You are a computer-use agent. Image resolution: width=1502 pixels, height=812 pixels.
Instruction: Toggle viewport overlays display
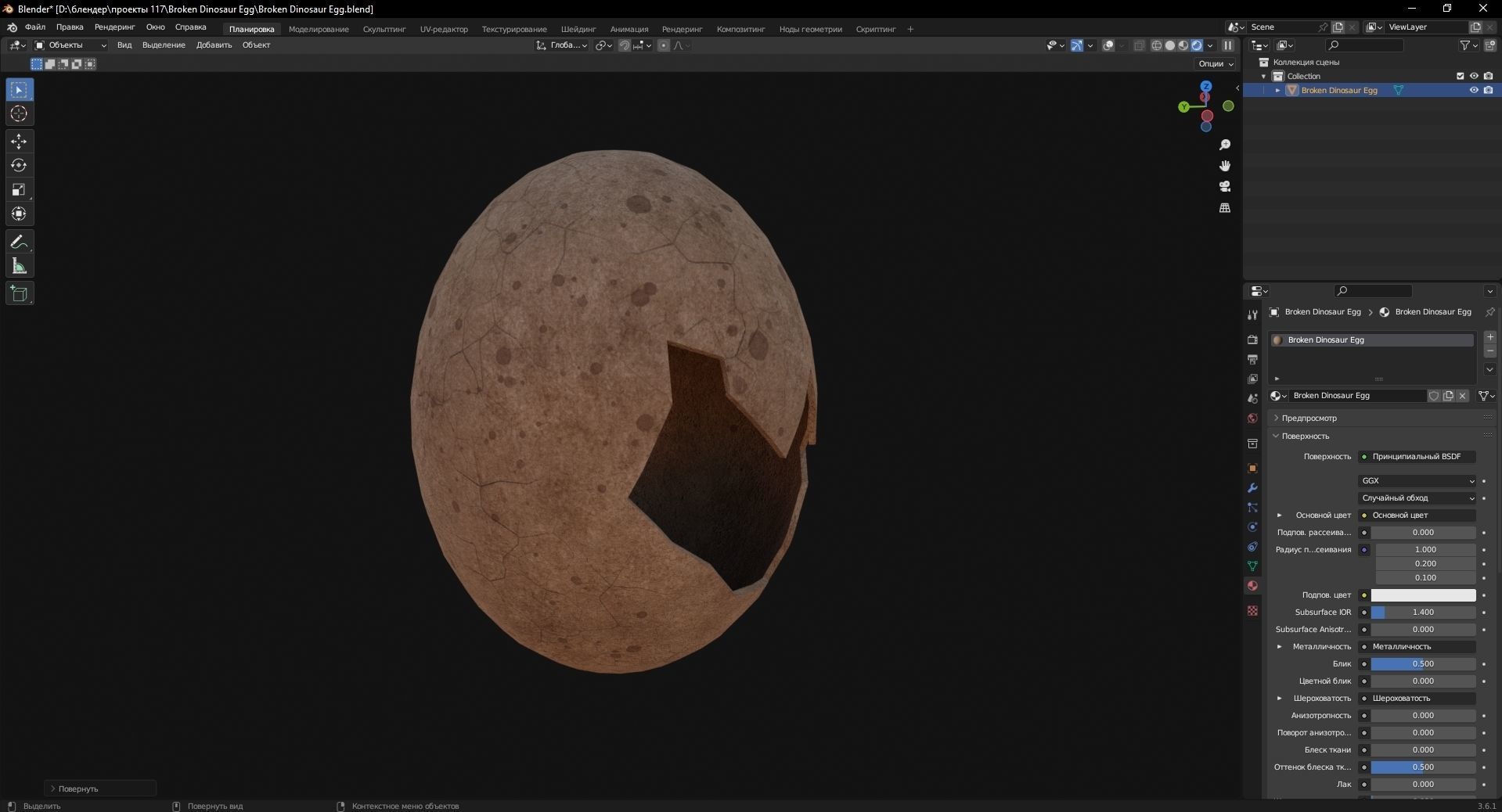[1108, 45]
